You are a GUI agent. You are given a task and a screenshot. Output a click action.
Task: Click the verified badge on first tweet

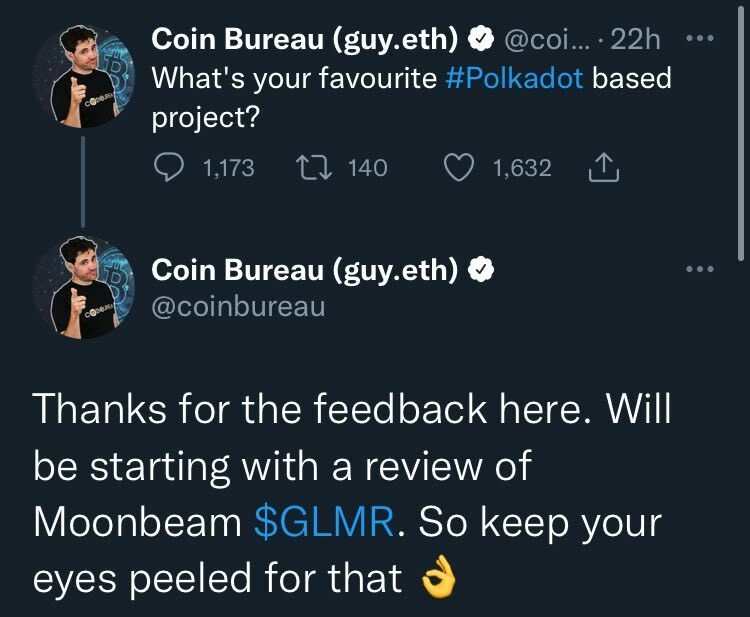coord(481,39)
